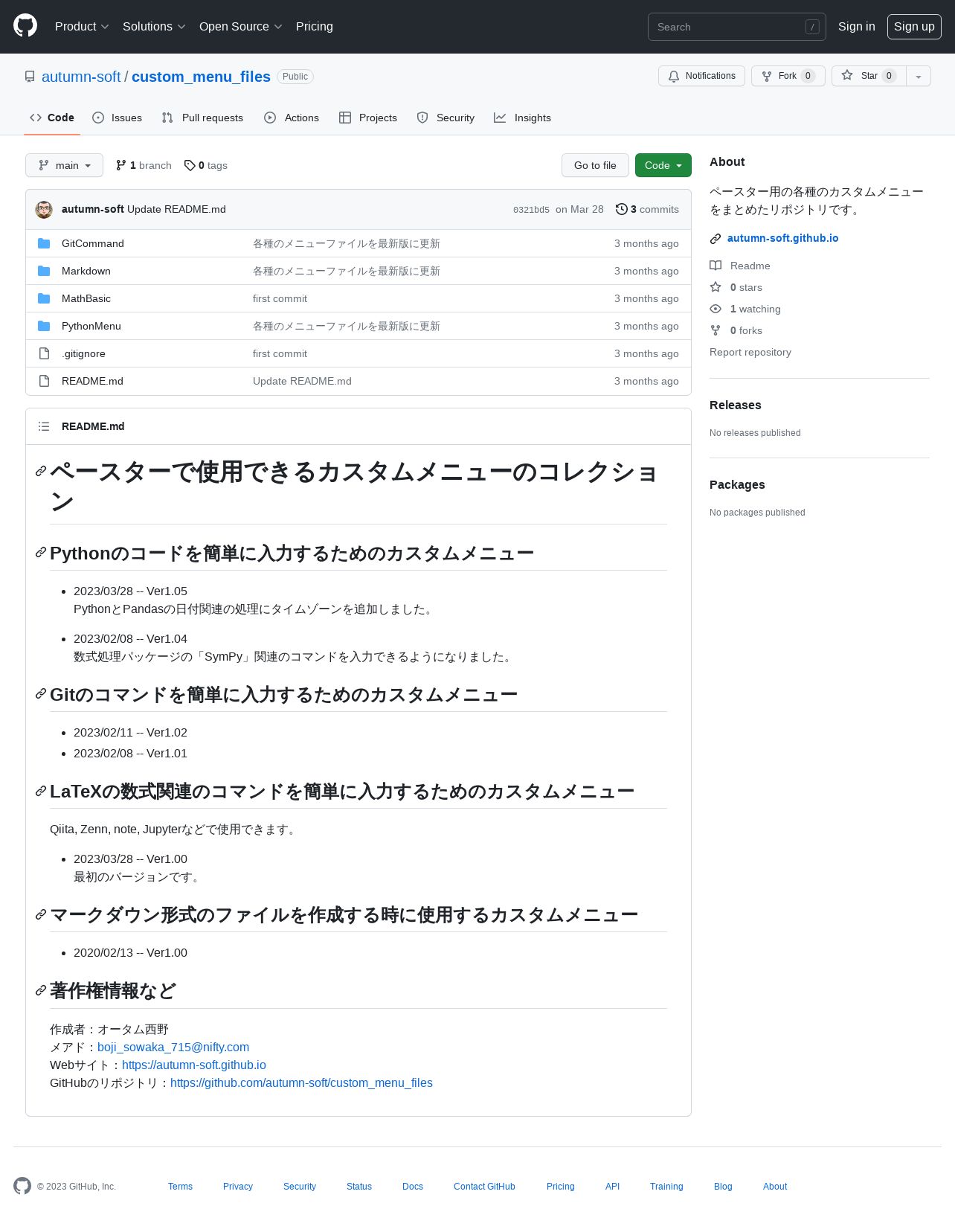Open custom_menu_files repository link
Viewport: 955px width, 1232px height.
coord(201,77)
